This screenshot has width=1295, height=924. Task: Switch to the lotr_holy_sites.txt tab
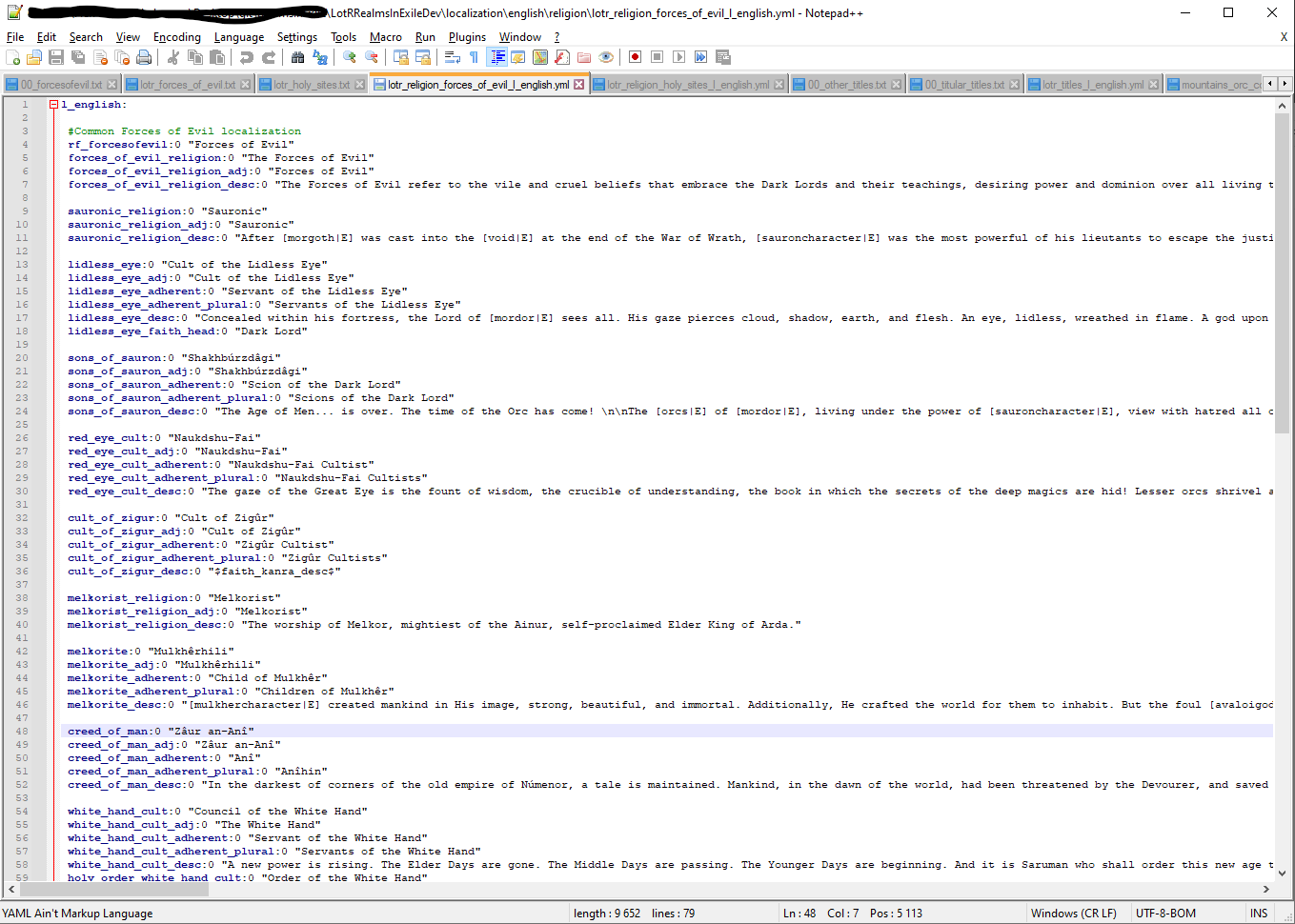pos(312,85)
